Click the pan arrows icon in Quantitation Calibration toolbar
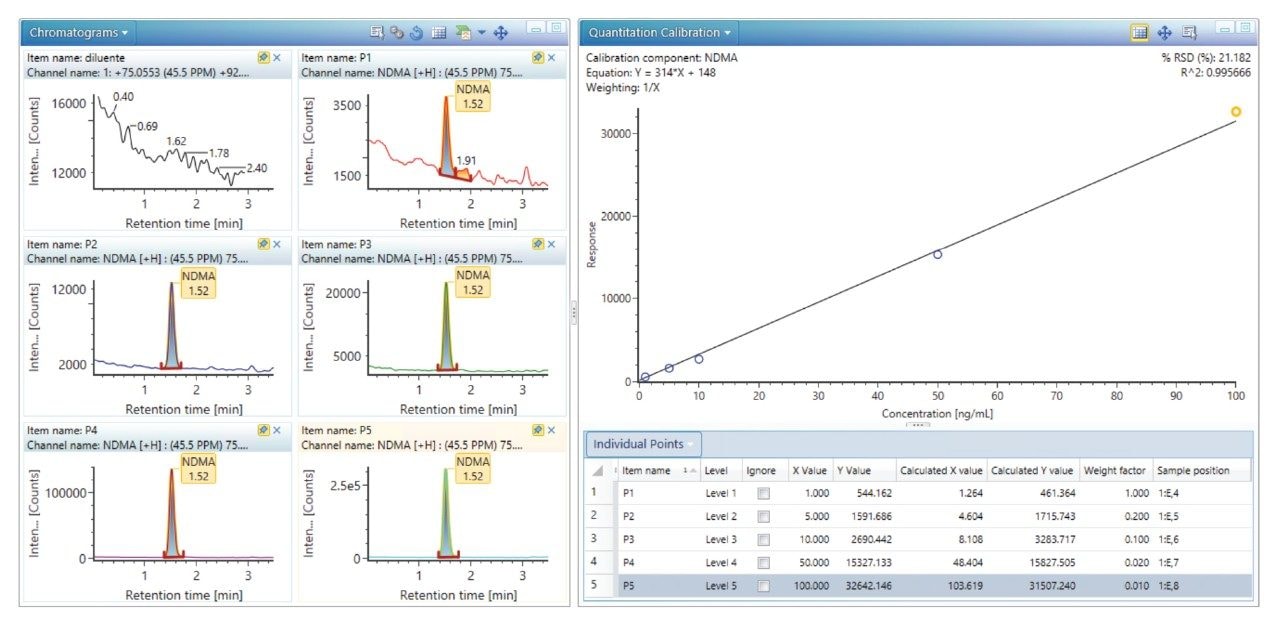The height and width of the screenshot is (629, 1280). click(x=1165, y=32)
